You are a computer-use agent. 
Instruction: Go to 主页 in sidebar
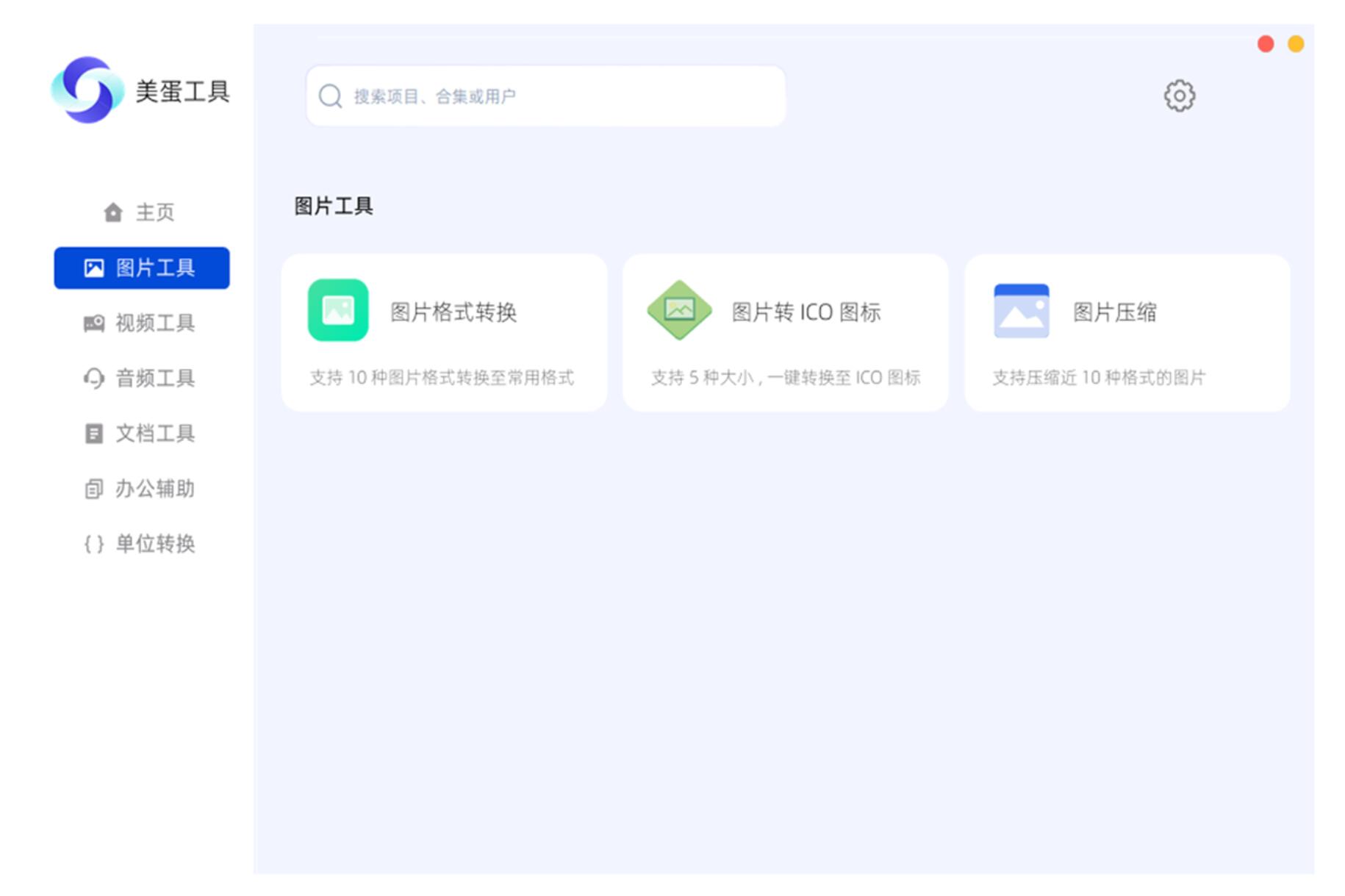tap(141, 212)
